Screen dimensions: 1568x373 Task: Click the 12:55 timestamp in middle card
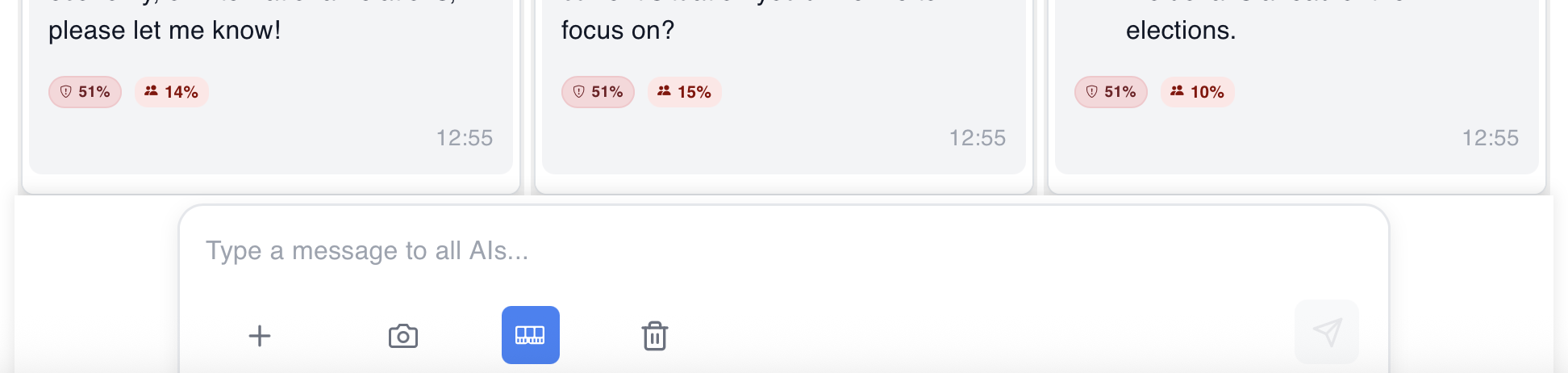click(x=978, y=138)
